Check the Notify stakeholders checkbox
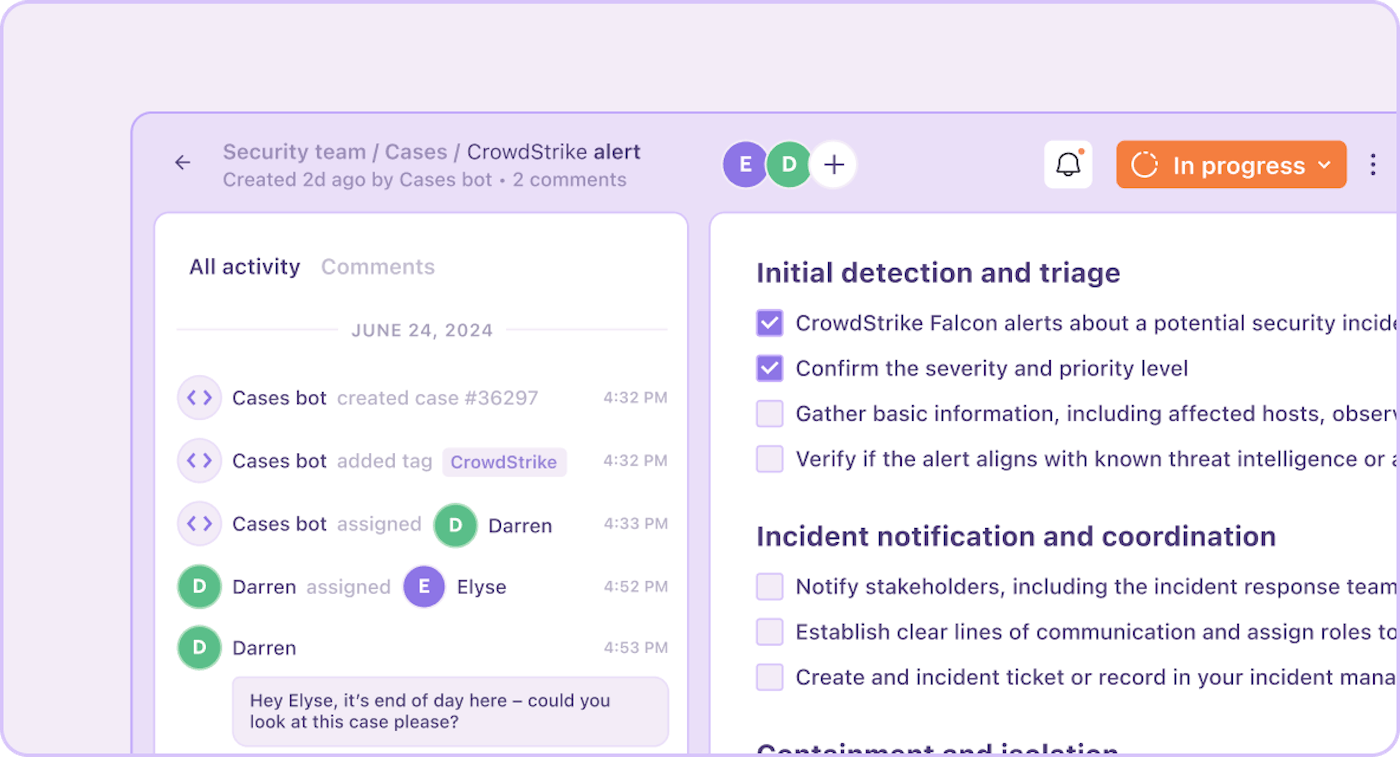Image resolution: width=1400 pixels, height=757 pixels. tap(769, 587)
